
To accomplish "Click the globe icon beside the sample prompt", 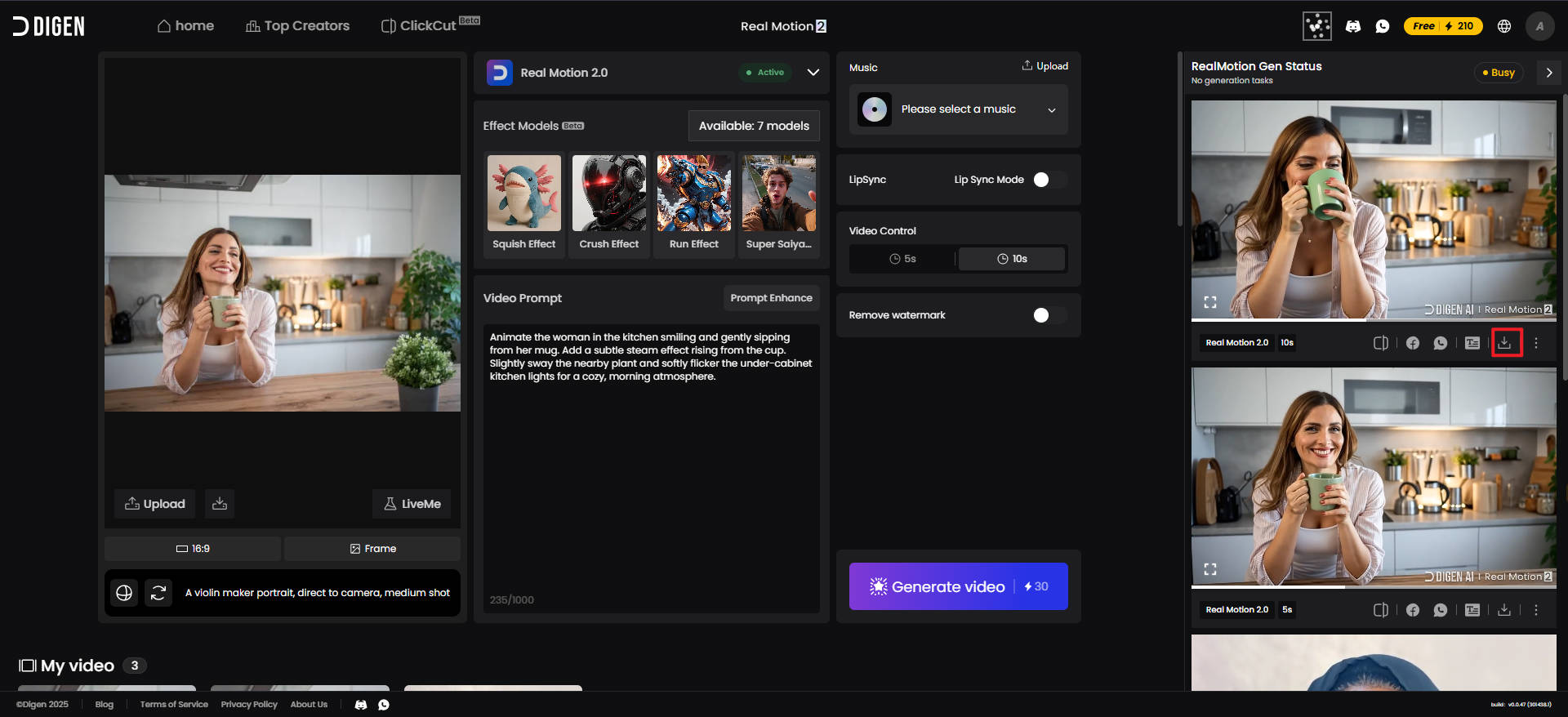I will 124,593.
